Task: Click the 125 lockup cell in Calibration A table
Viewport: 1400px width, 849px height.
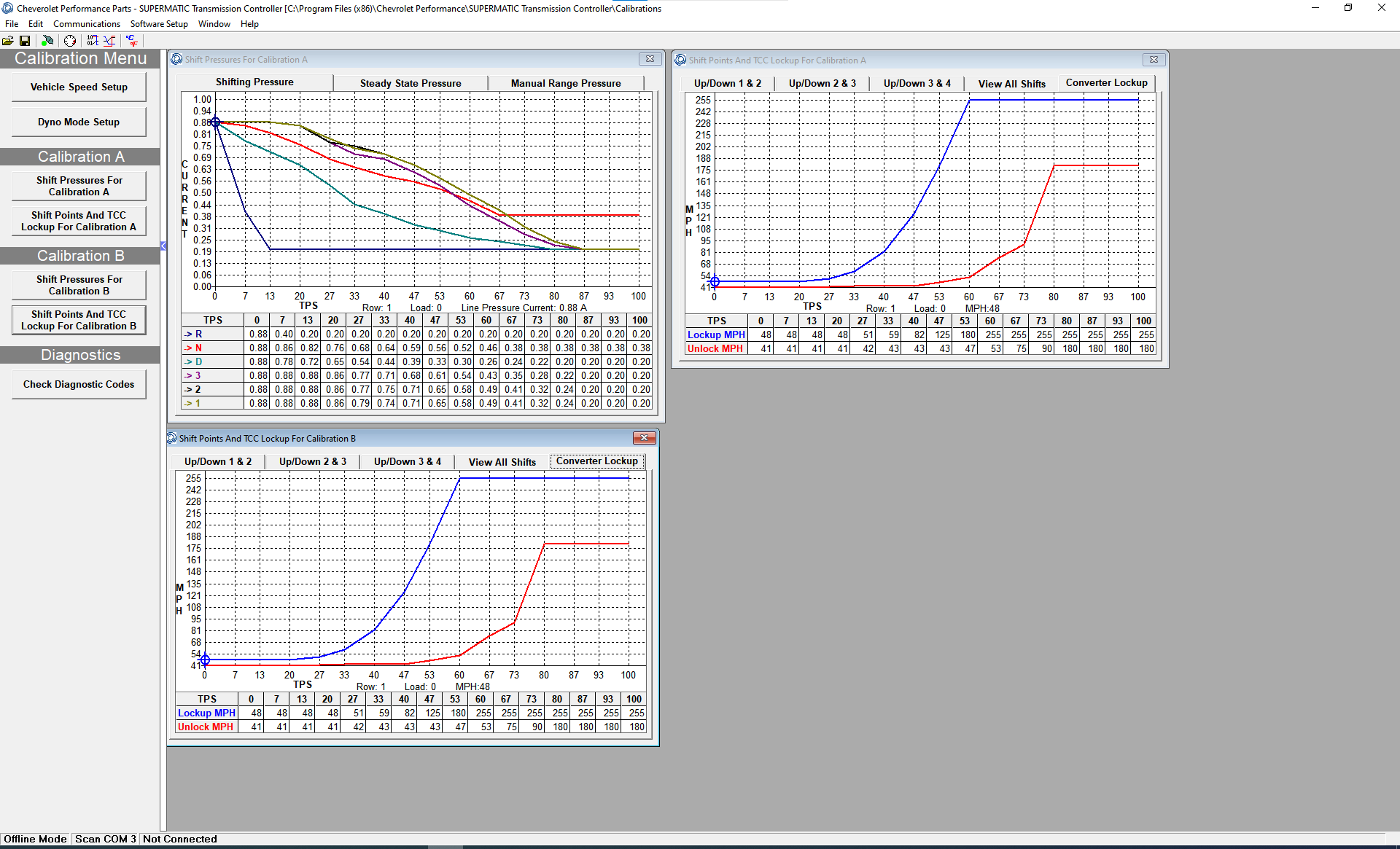Action: (x=940, y=334)
